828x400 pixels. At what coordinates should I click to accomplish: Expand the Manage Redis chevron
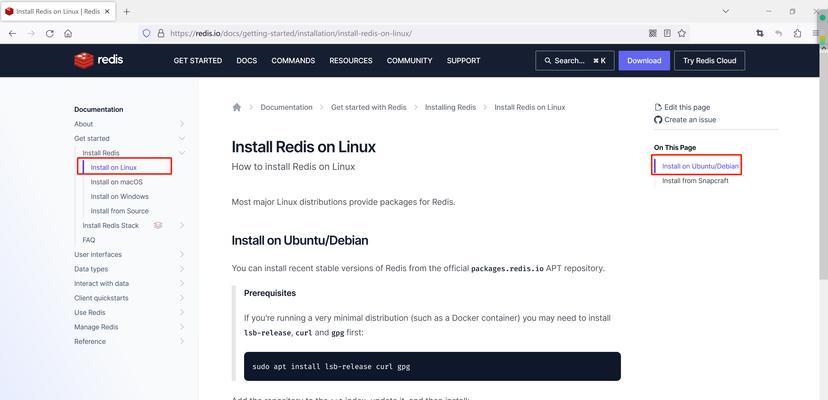(182, 327)
